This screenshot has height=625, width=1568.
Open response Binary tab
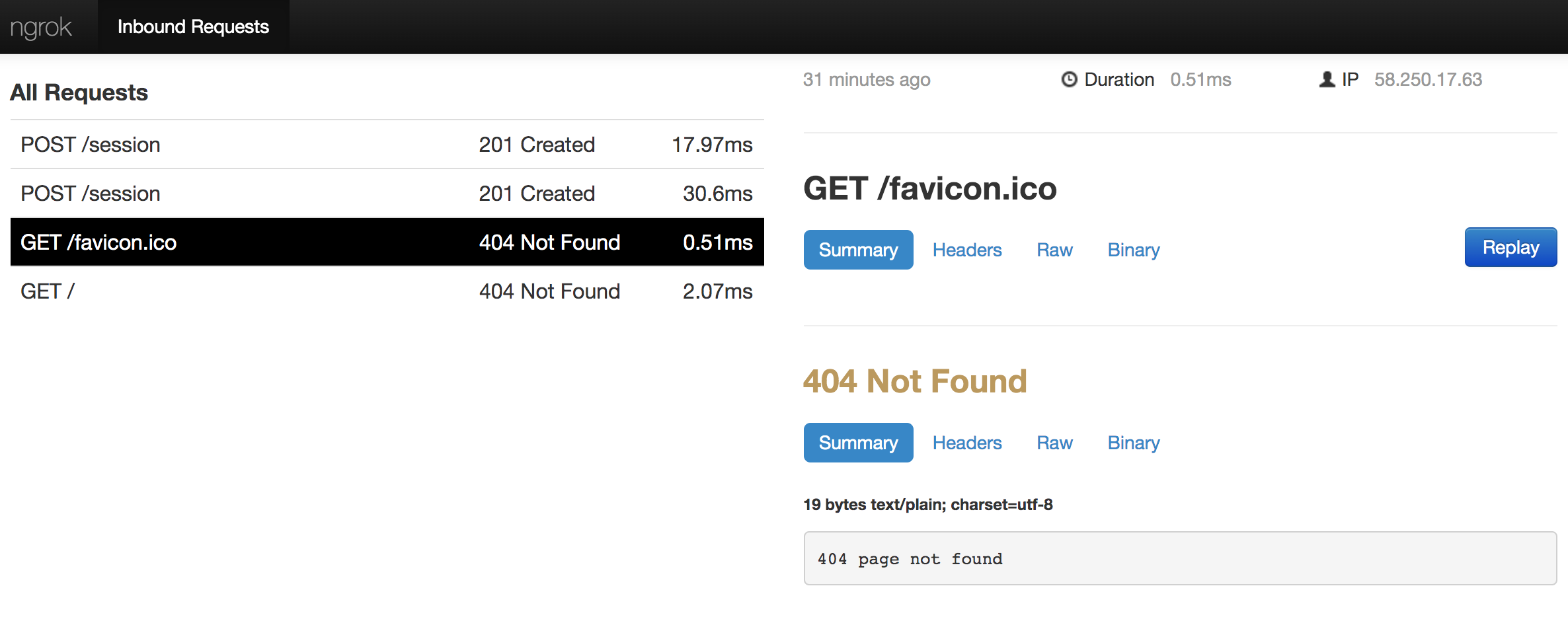(1133, 443)
